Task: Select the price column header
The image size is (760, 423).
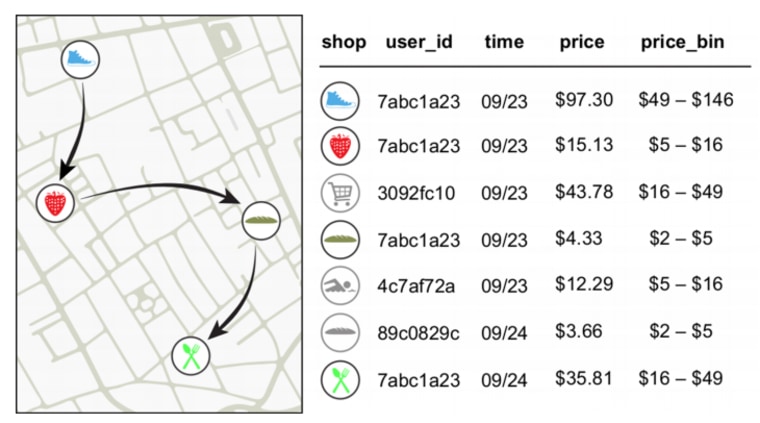Action: click(582, 43)
